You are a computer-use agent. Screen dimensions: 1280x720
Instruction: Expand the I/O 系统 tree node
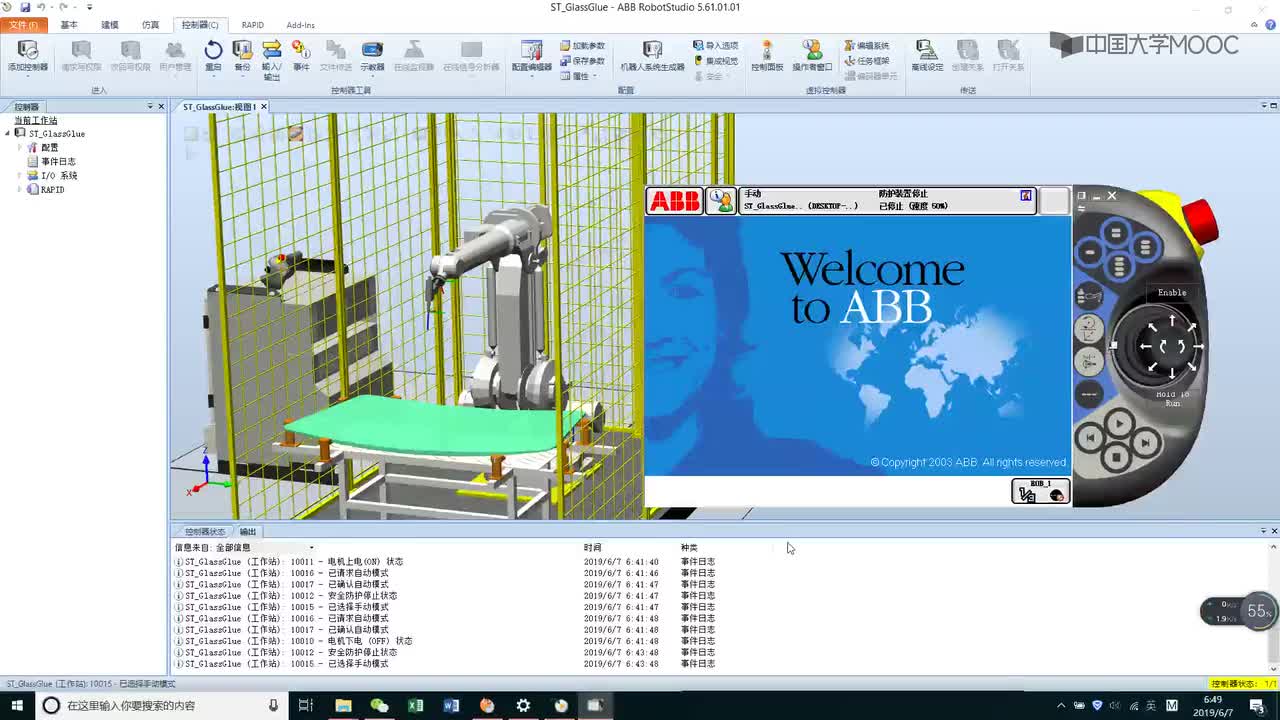click(19, 175)
